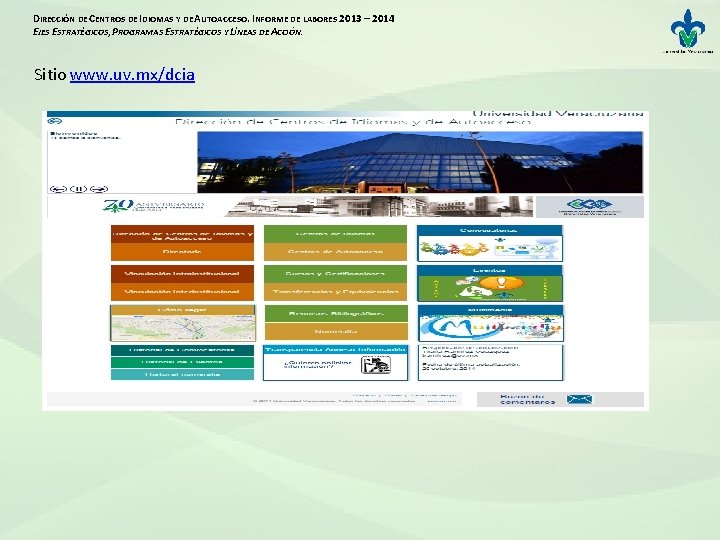Click the historic buildings photo strip

tap(379, 207)
